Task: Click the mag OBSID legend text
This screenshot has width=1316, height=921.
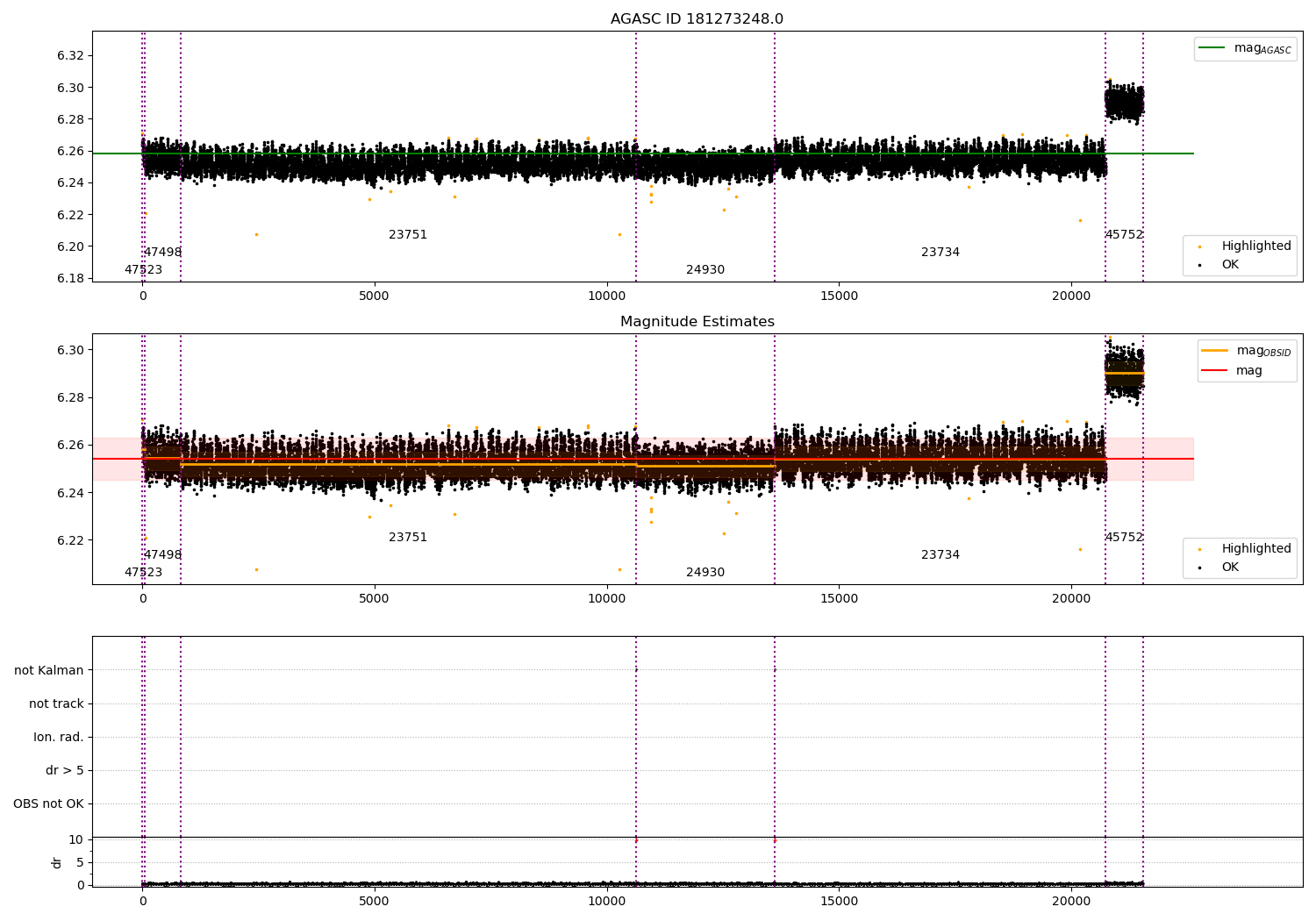Action: pyautogui.click(x=1264, y=351)
